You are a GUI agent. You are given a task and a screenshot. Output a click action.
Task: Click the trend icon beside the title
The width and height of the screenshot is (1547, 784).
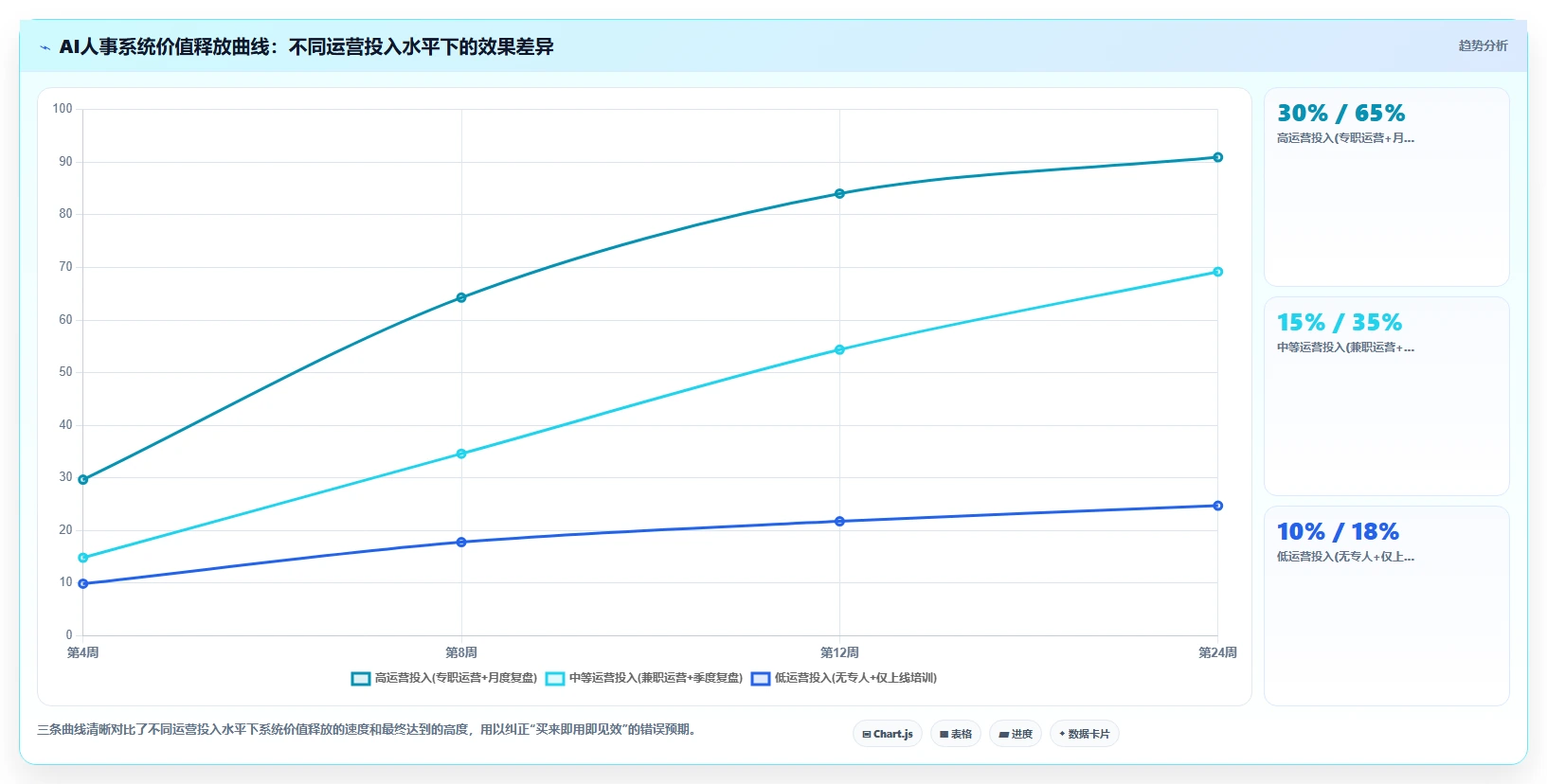point(45,47)
